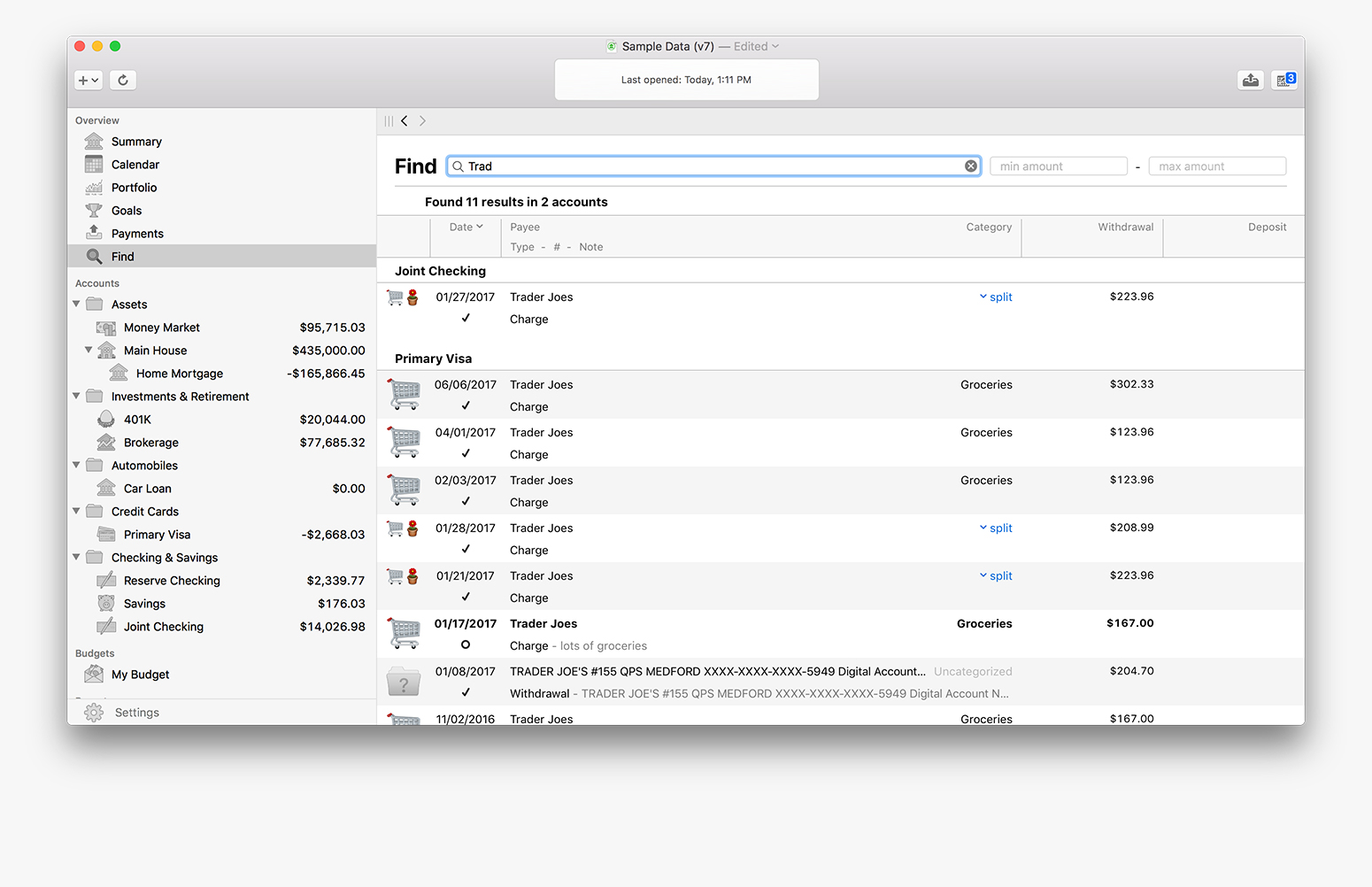The image size is (1372, 887).
Task: Click the Deposit column header
Action: pyautogui.click(x=1268, y=228)
